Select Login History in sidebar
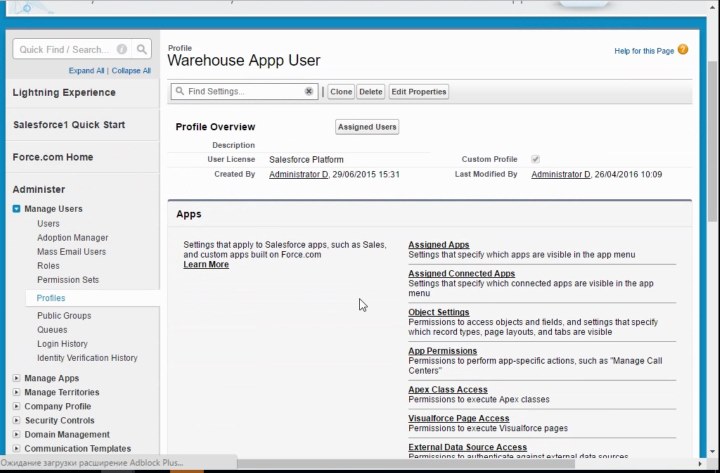This screenshot has height=473, width=720. [x=62, y=344]
